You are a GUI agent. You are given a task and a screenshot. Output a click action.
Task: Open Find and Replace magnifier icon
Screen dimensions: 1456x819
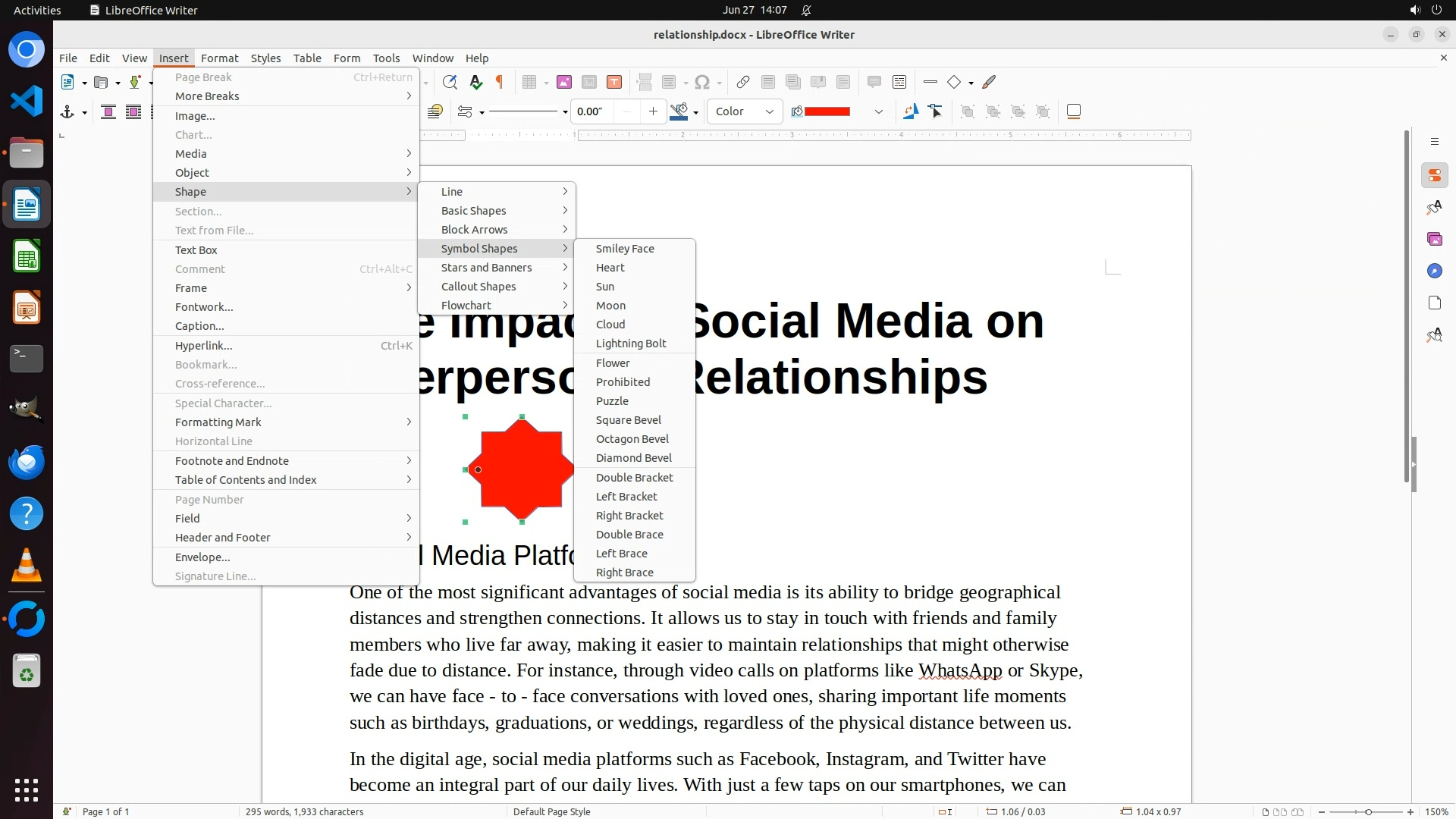pyautogui.click(x=450, y=82)
